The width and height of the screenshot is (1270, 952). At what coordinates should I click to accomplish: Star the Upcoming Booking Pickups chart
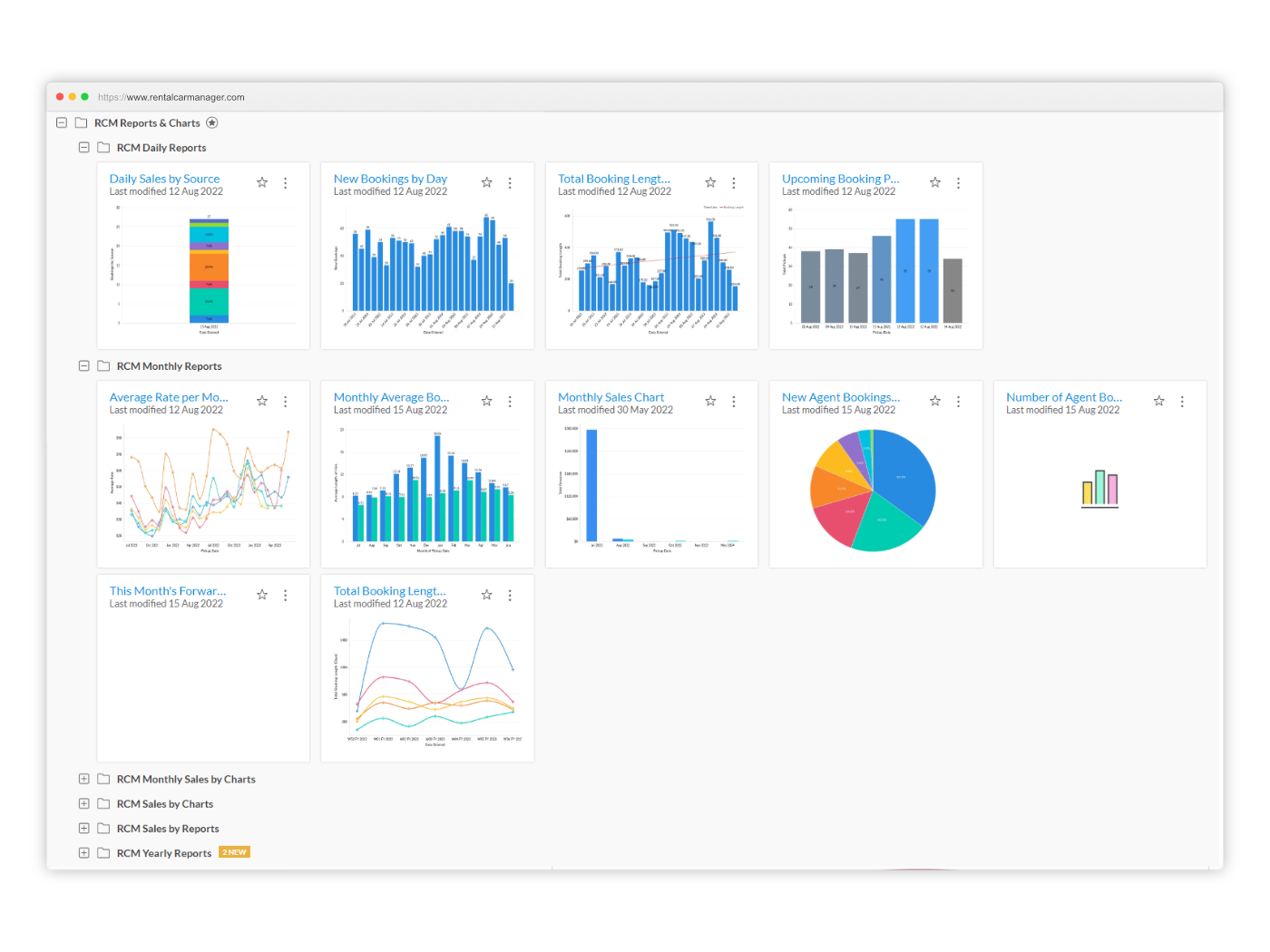pyautogui.click(x=934, y=182)
